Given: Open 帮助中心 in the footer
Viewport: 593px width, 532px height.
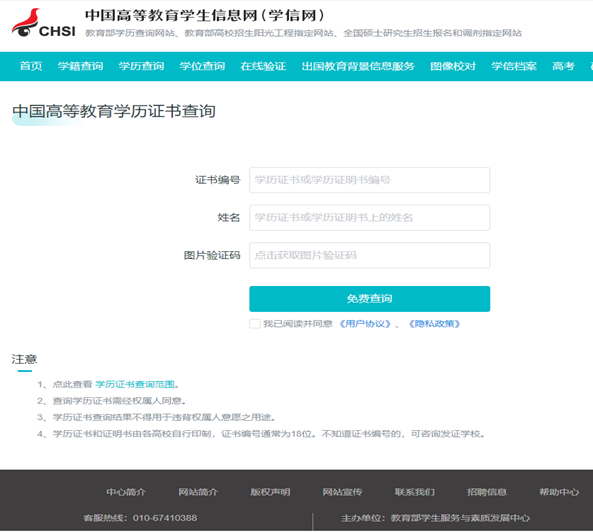Looking at the screenshot, I should click(x=559, y=492).
